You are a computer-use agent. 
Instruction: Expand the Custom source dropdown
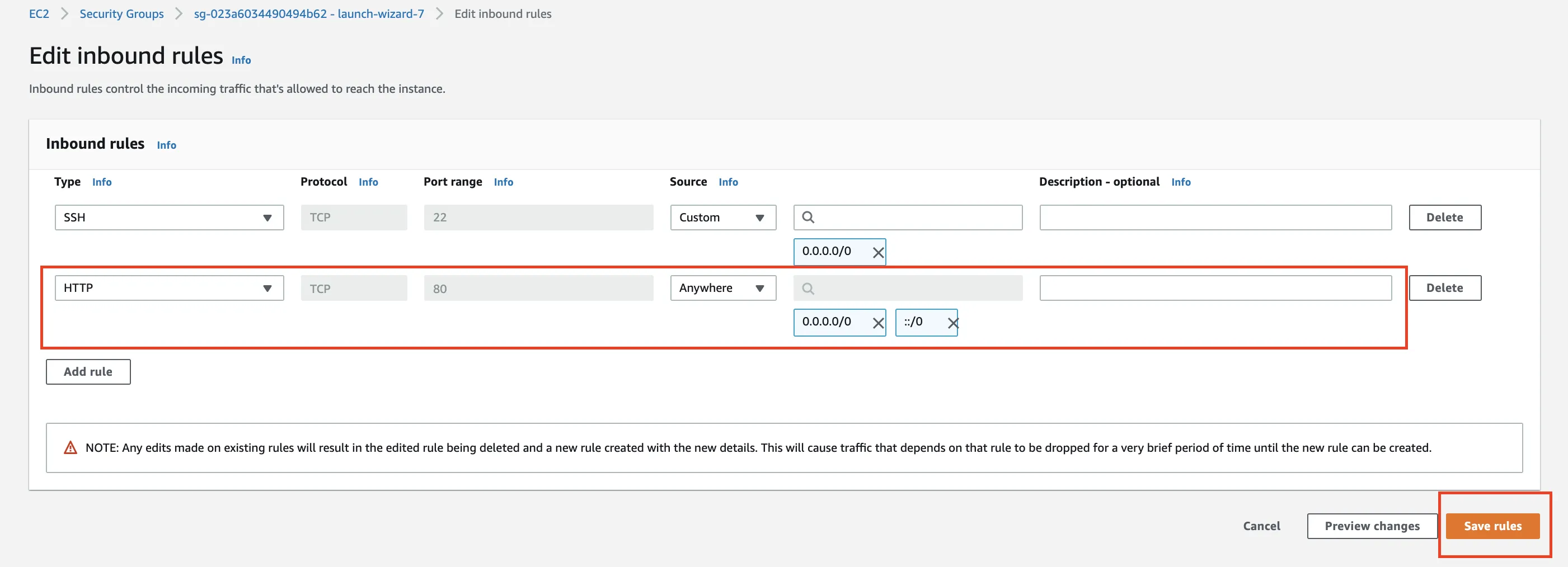click(x=722, y=218)
